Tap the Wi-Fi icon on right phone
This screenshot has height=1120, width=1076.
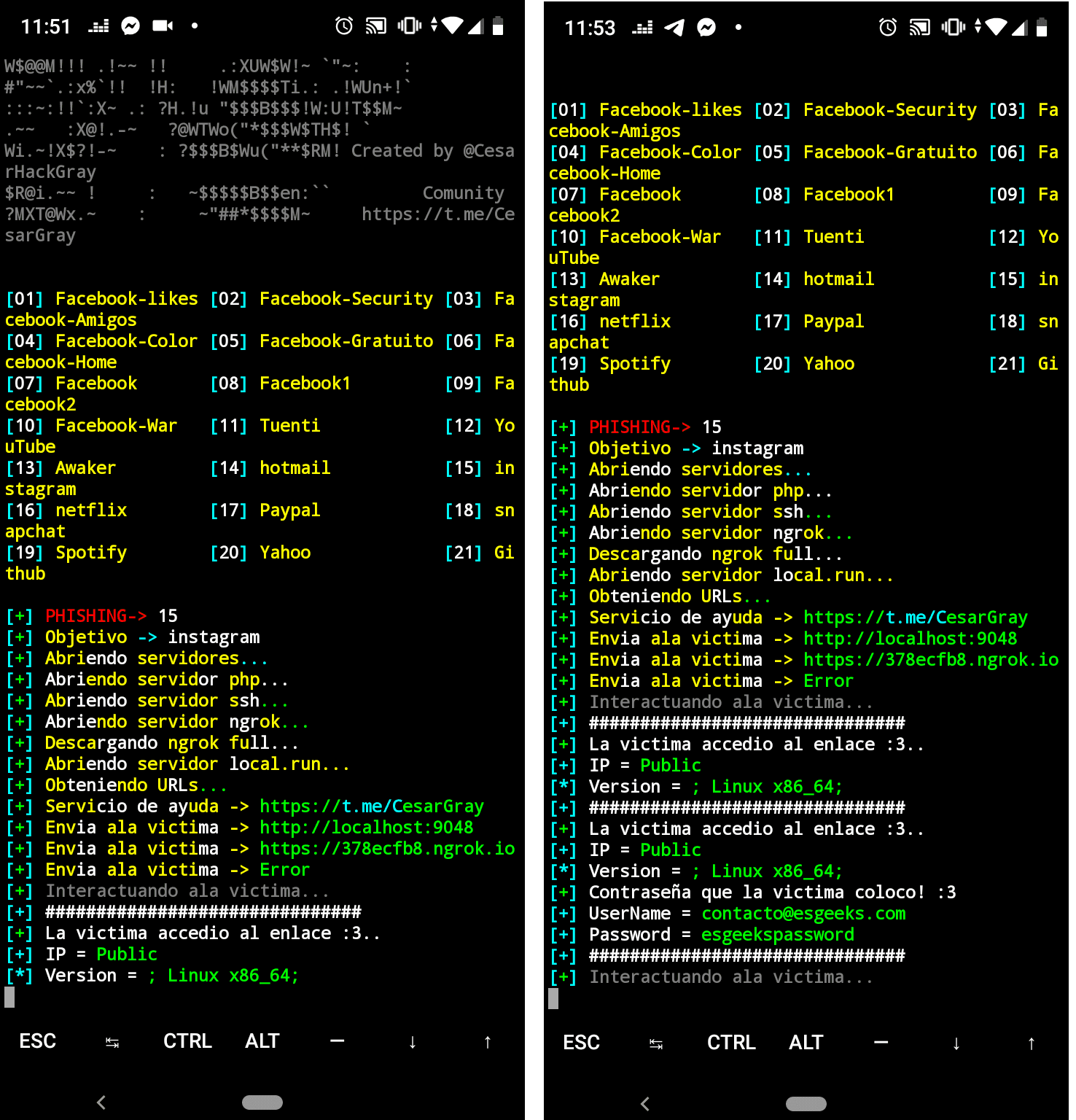(x=996, y=27)
